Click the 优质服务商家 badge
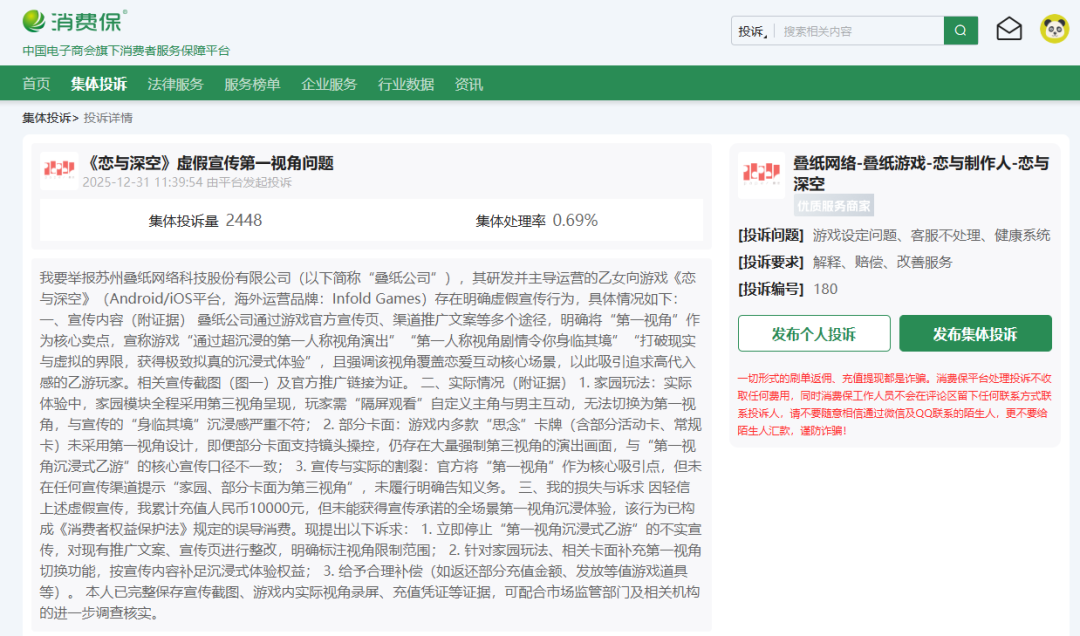 point(834,206)
